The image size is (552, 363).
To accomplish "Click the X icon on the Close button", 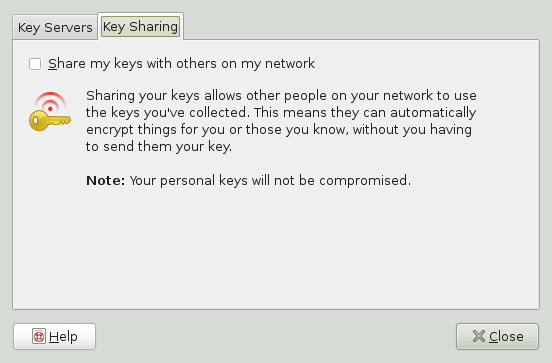I will pos(479,336).
